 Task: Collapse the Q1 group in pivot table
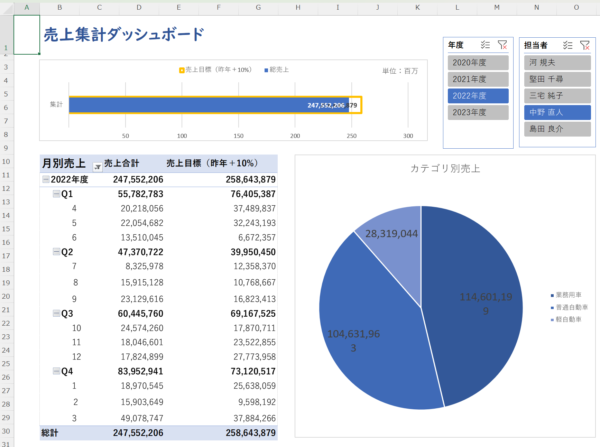(55, 194)
